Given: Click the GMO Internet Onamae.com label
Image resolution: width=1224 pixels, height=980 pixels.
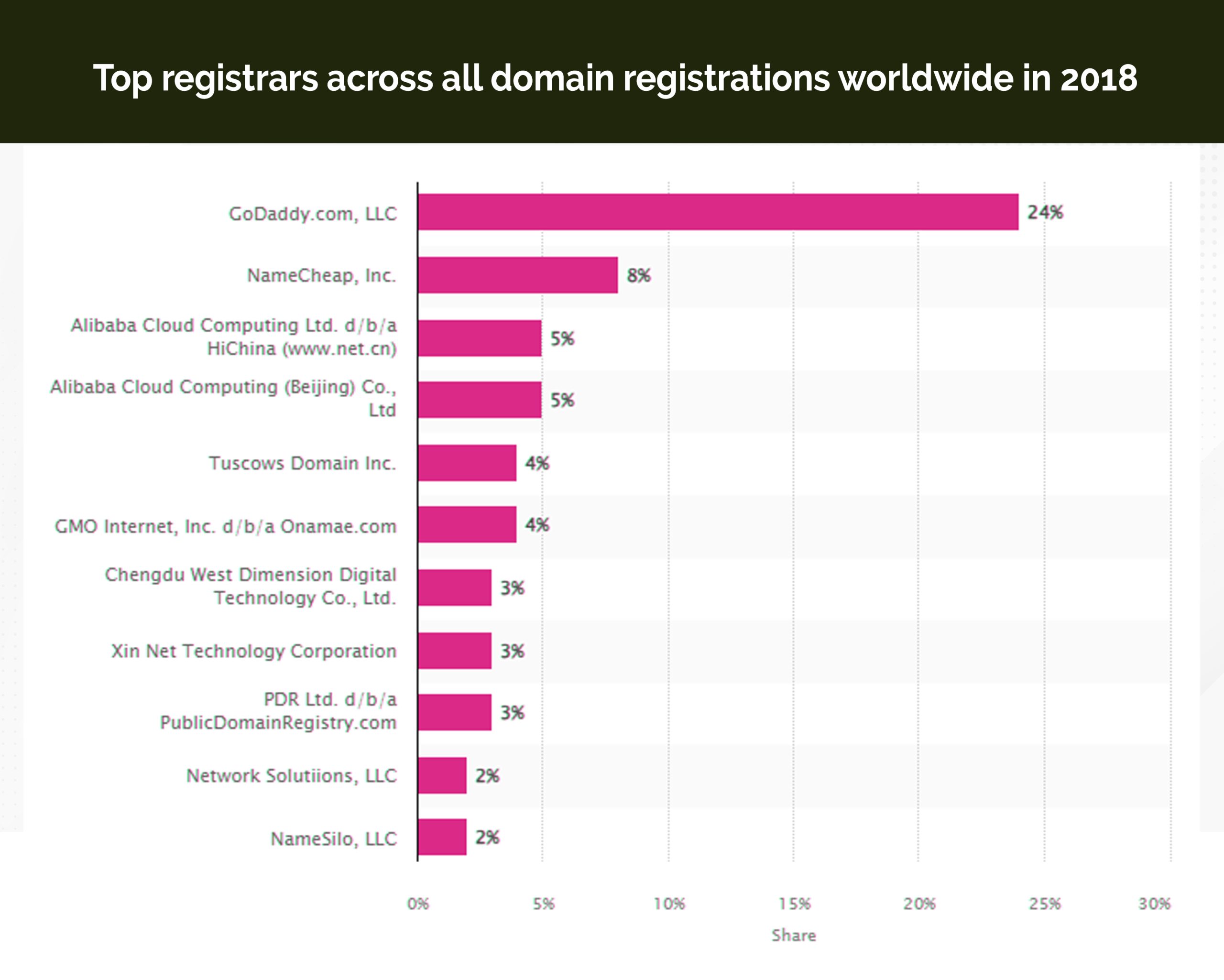Looking at the screenshot, I should coord(225,526).
